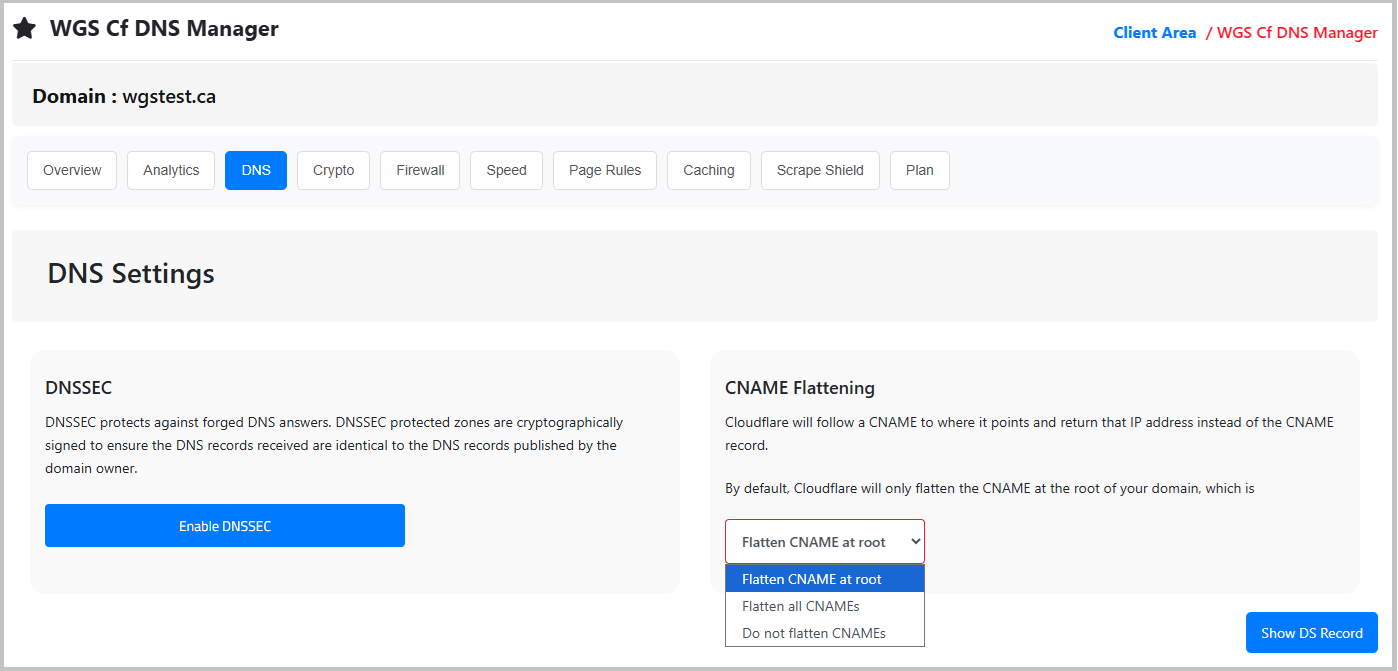The image size is (1398, 671).
Task: Open the Firewall tab
Action: pyautogui.click(x=420, y=170)
